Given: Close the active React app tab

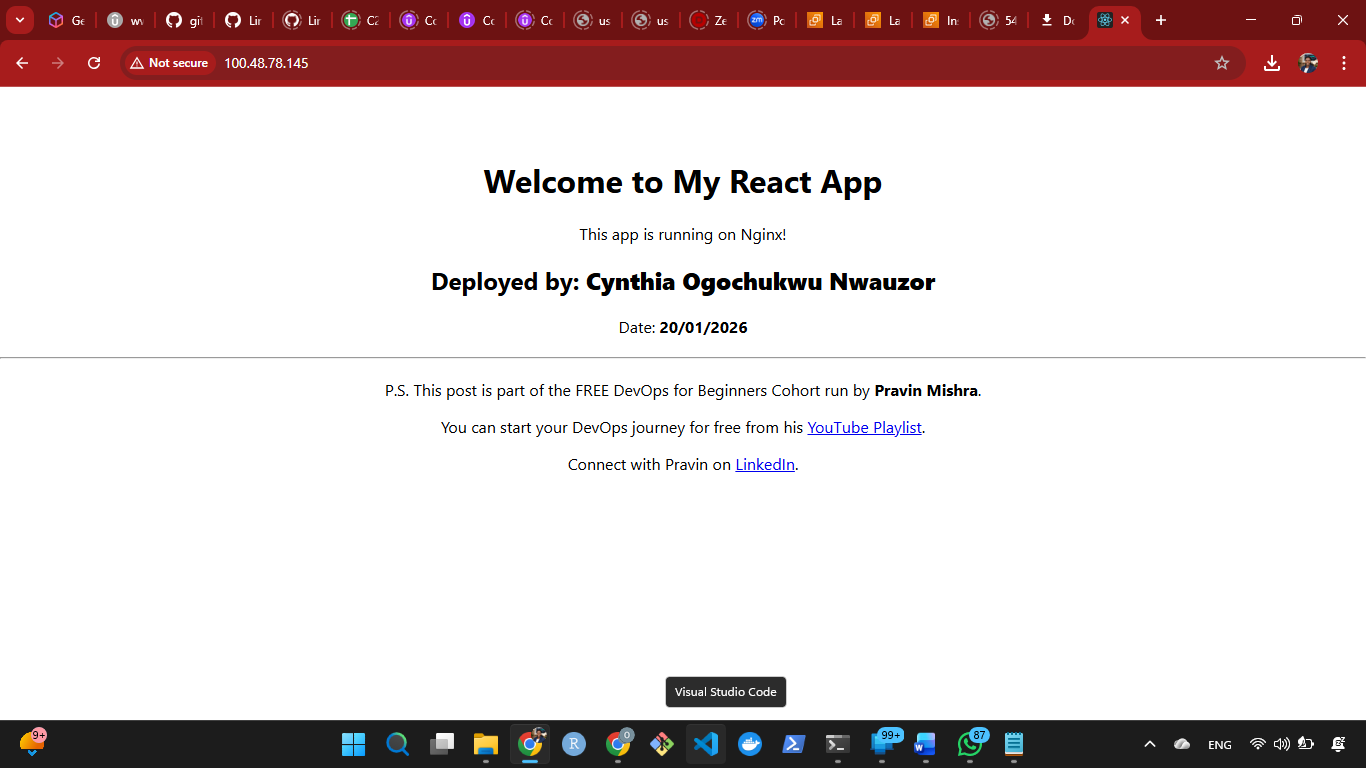Looking at the screenshot, I should pos(1125,20).
